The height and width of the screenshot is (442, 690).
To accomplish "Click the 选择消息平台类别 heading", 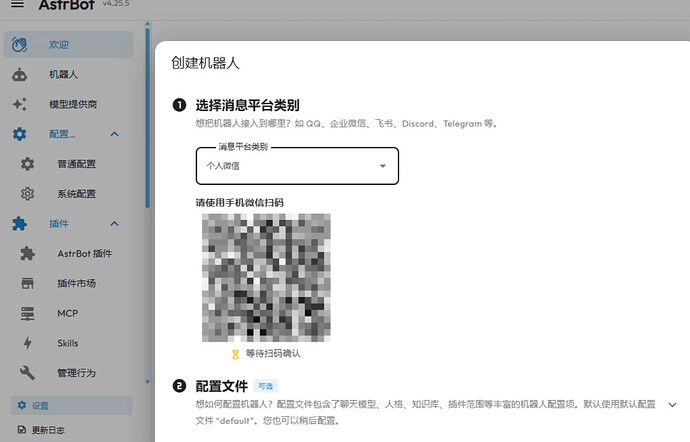I will (247, 105).
